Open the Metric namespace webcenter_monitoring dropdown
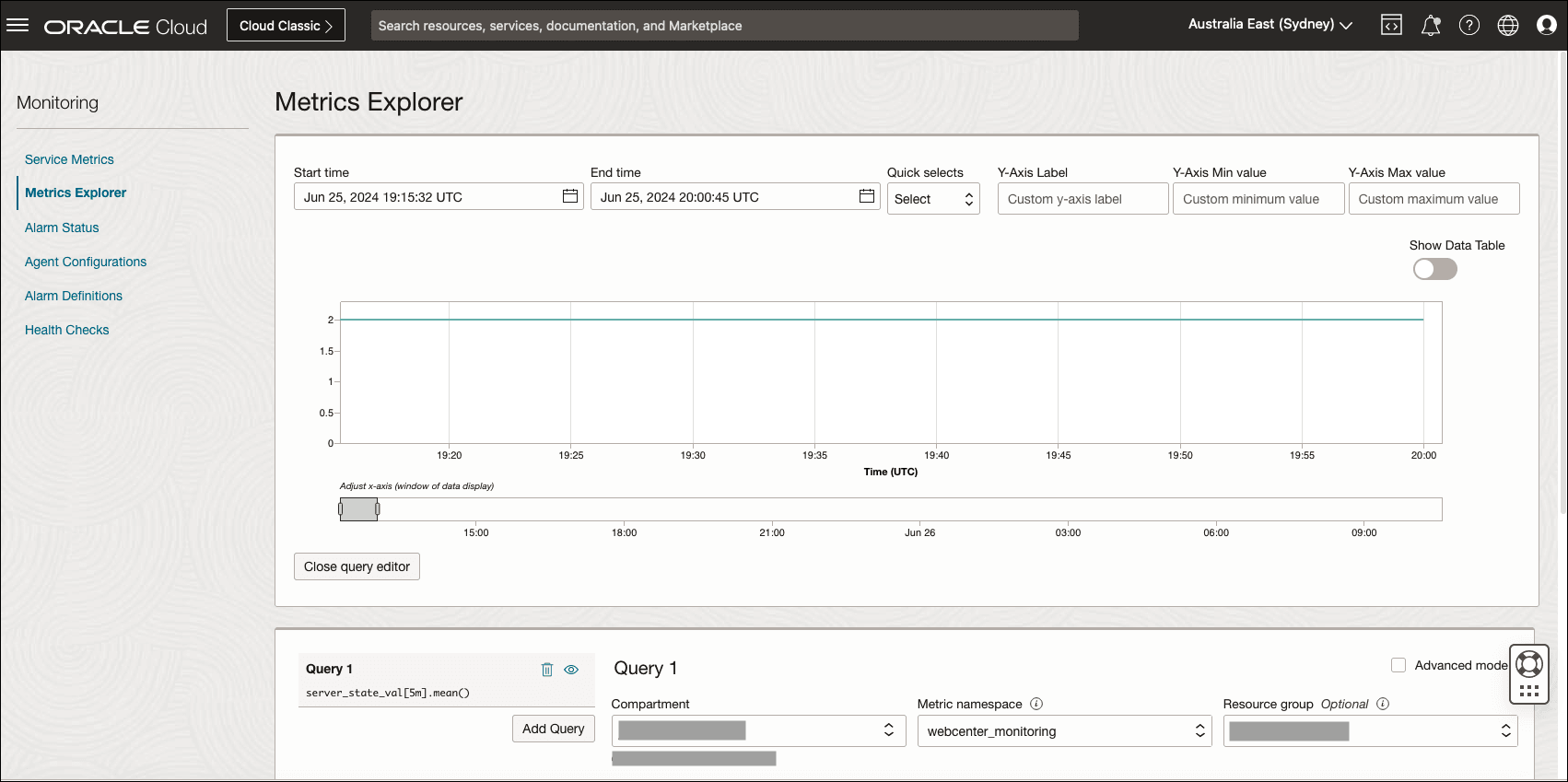 (x=1064, y=730)
